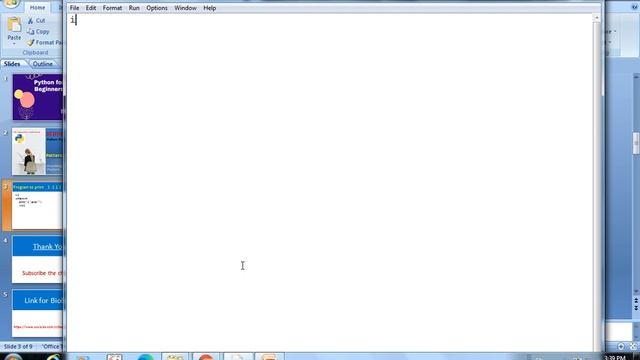The image size is (640, 360).
Task: Click 'Slide 3 of 9' in status bar
Action: point(18,347)
